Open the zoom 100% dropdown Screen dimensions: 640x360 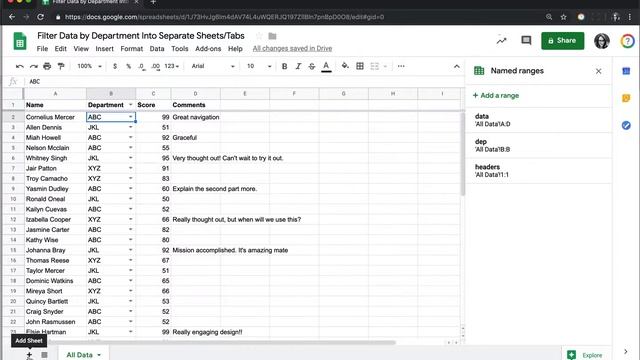89,66
